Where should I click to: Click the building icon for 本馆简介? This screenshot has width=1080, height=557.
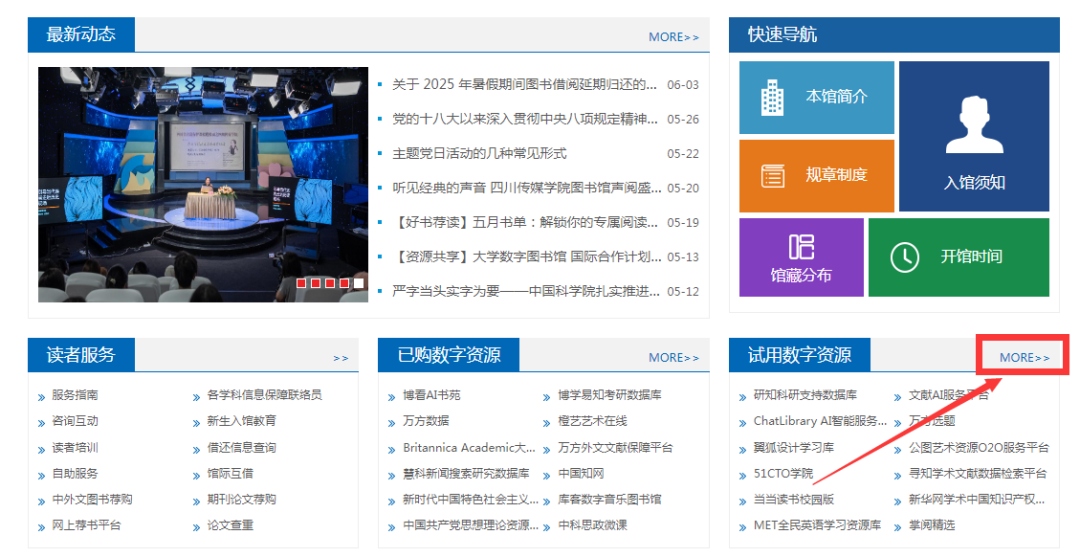click(772, 97)
